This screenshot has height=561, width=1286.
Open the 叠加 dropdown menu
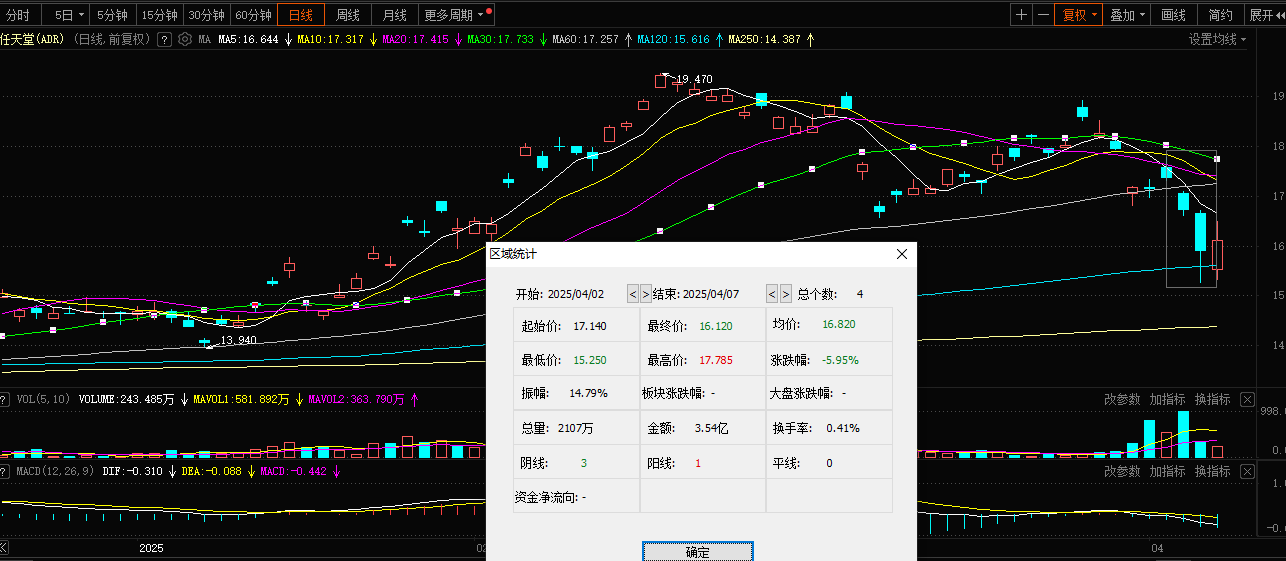1128,15
